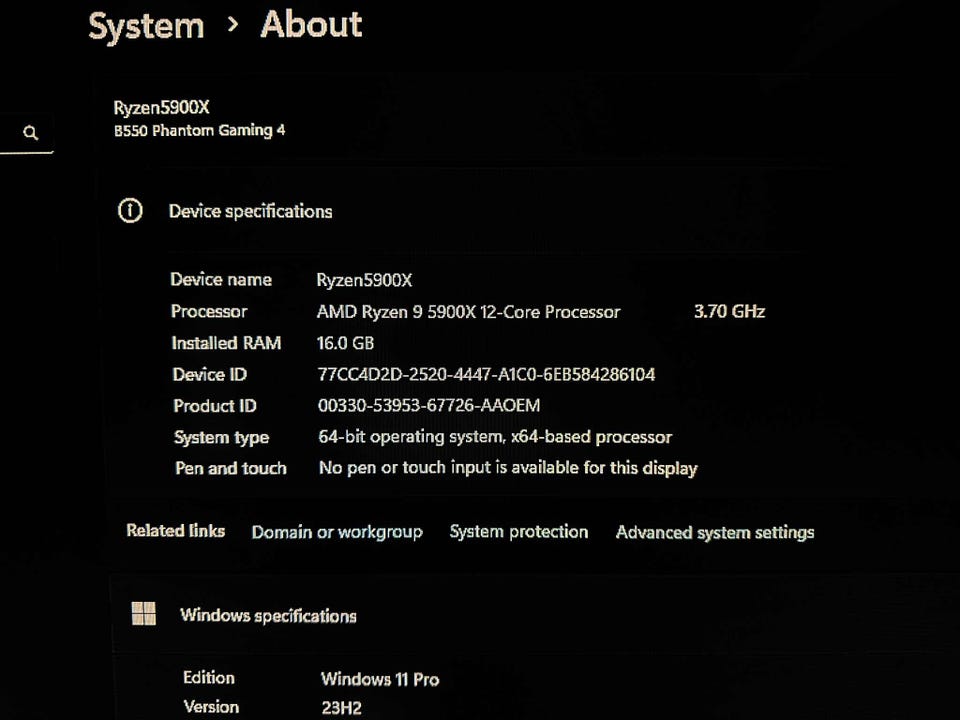Select Device ID 77CC4D2D-2520-4447-A1C0-6EB584286104

(486, 374)
